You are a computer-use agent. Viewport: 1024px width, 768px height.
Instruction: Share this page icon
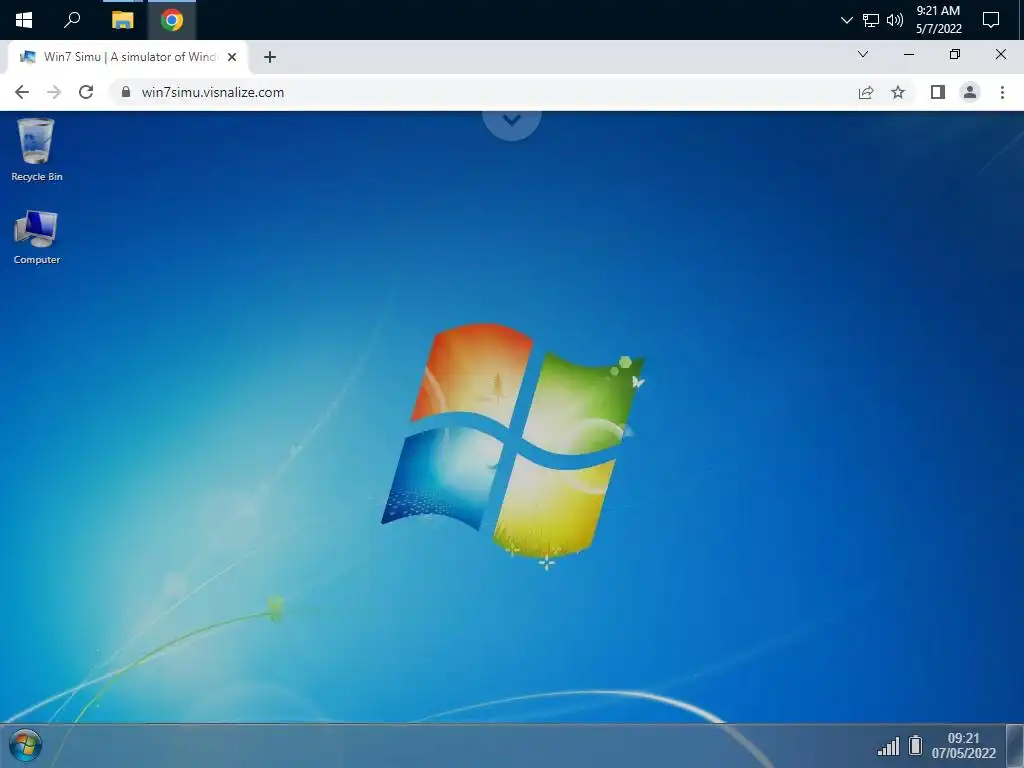coord(866,92)
